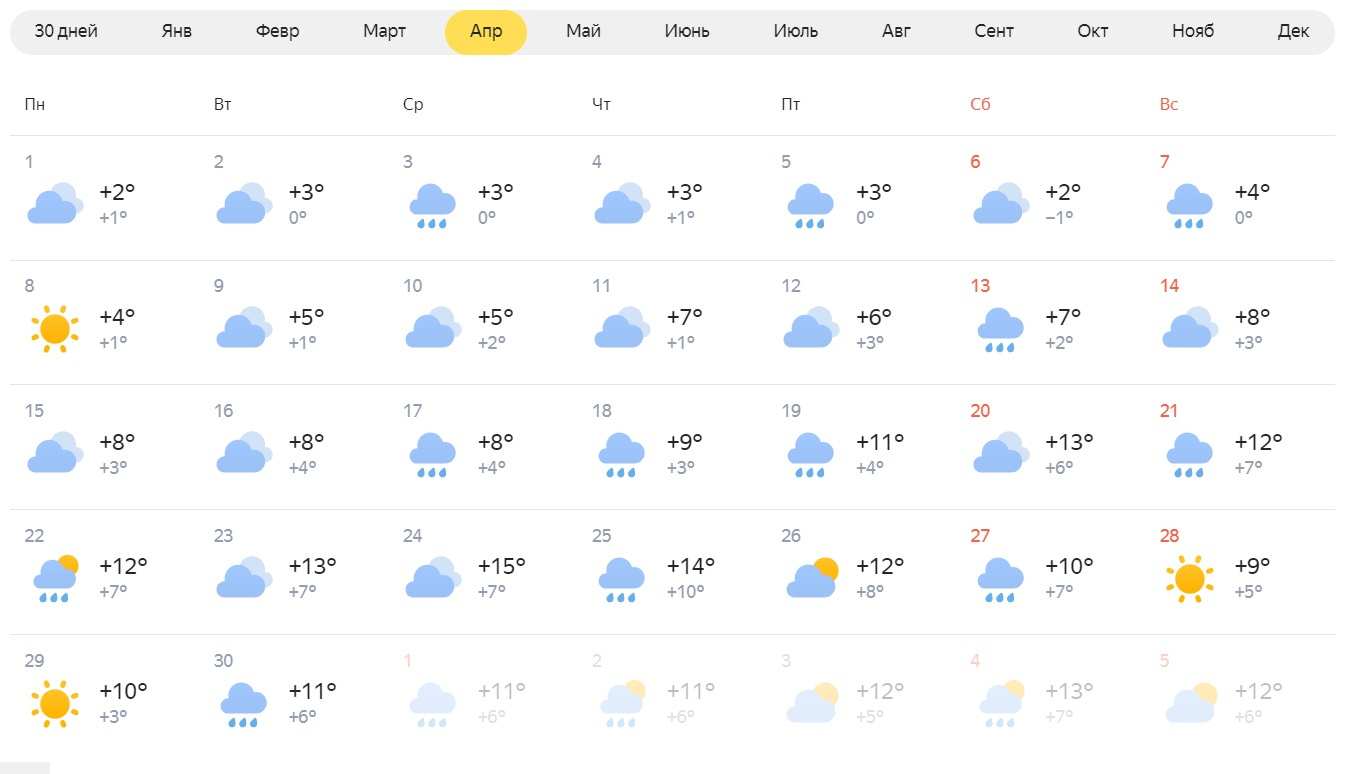Click the cloudy icon for April 1
Image resolution: width=1350 pixels, height=774 pixels.
(x=54, y=204)
